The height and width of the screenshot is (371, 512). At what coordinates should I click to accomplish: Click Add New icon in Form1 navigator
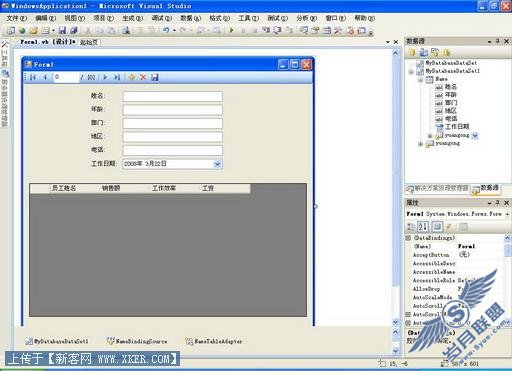[131, 77]
